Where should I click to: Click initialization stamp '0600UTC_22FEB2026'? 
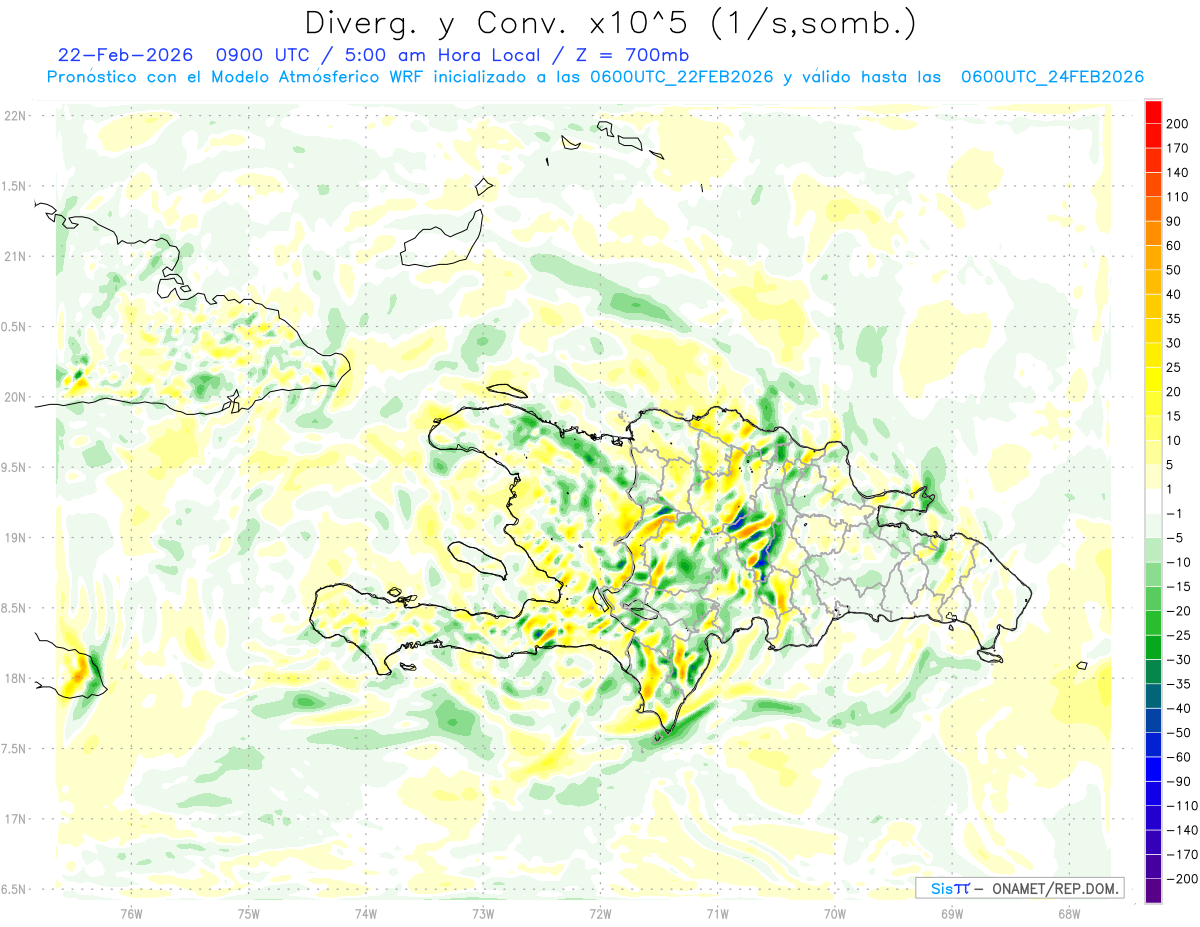pos(681,77)
